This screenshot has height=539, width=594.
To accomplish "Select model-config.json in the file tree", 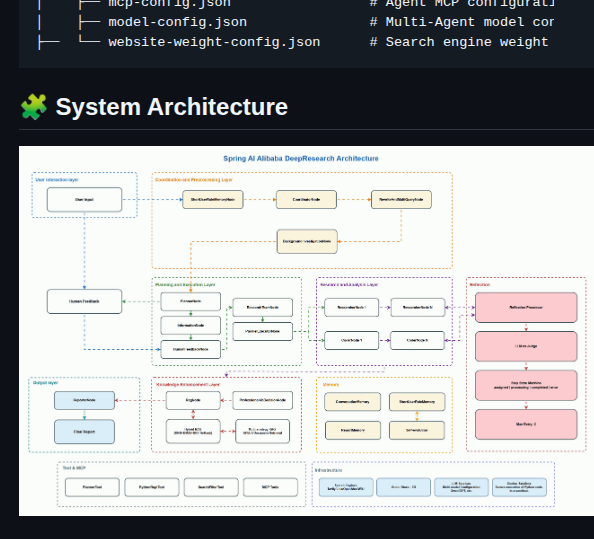I will pyautogui.click(x=177, y=22).
